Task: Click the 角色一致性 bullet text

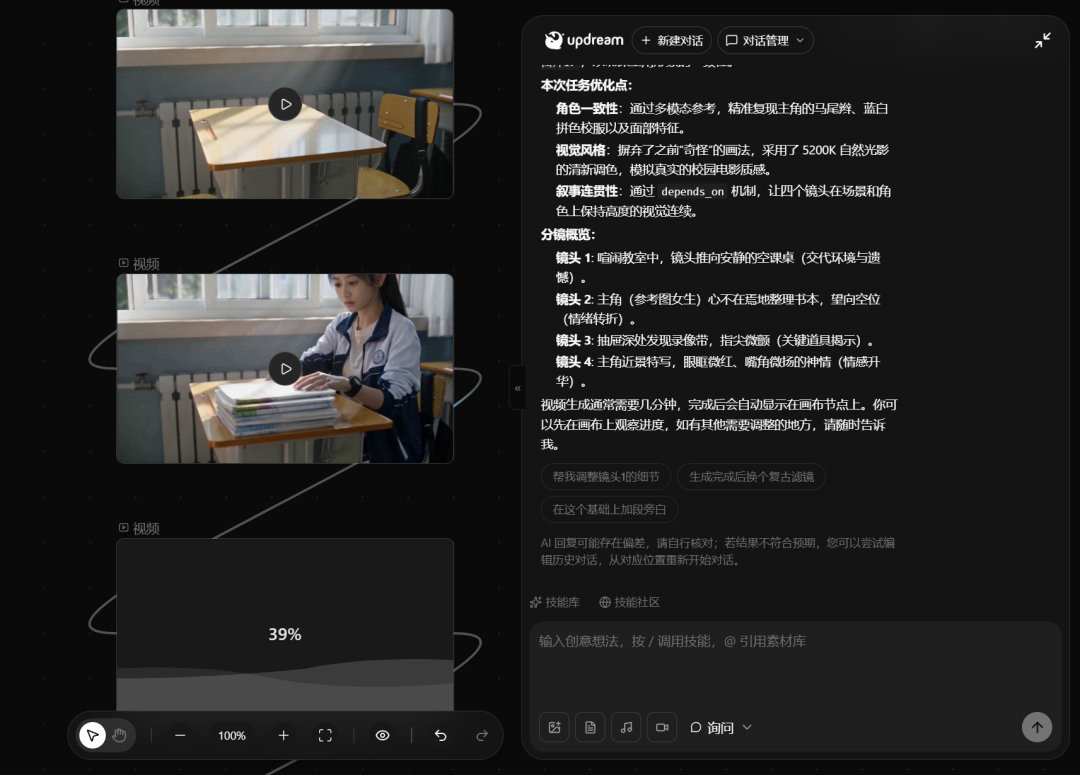Action: 722,118
